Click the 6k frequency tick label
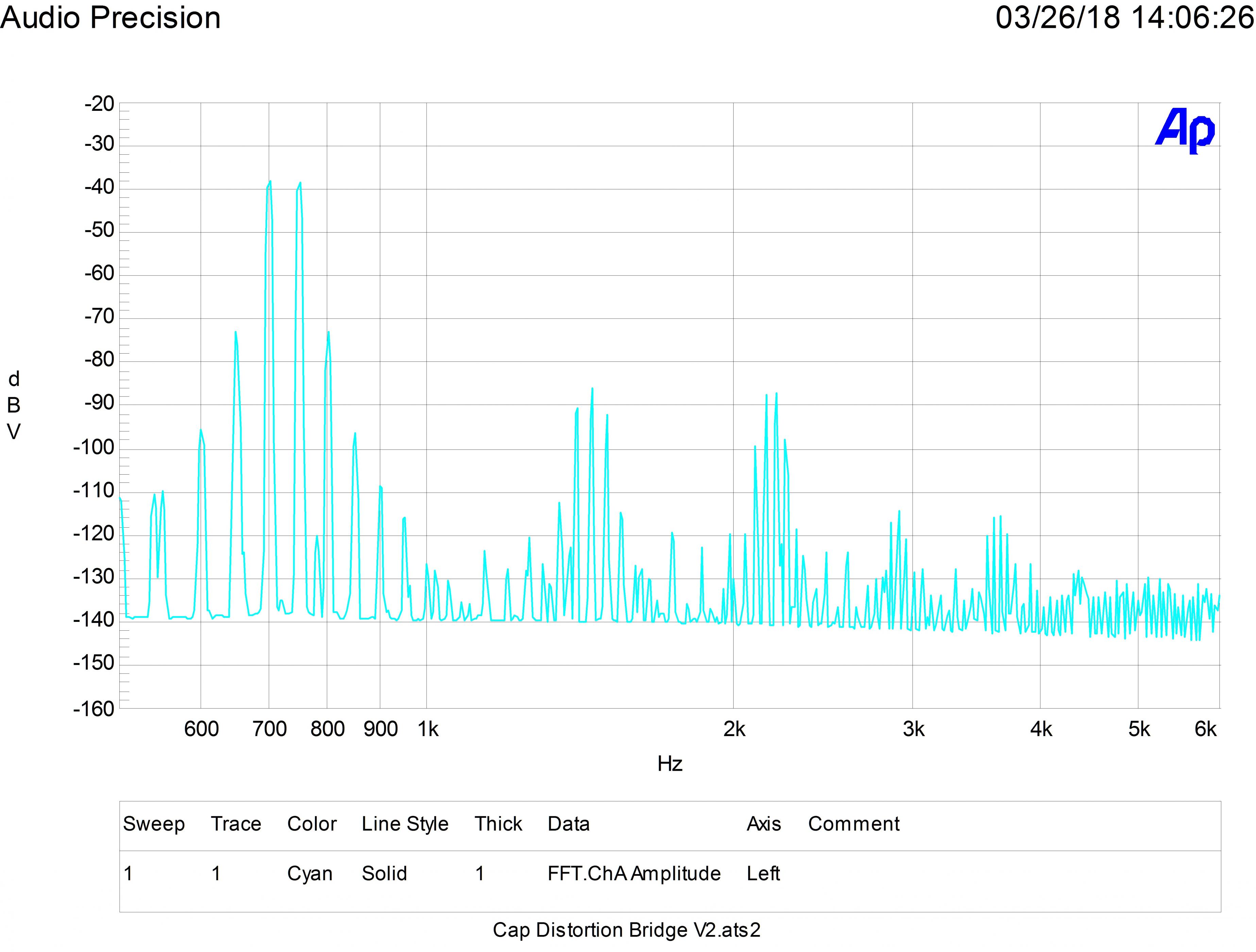 tap(1205, 729)
